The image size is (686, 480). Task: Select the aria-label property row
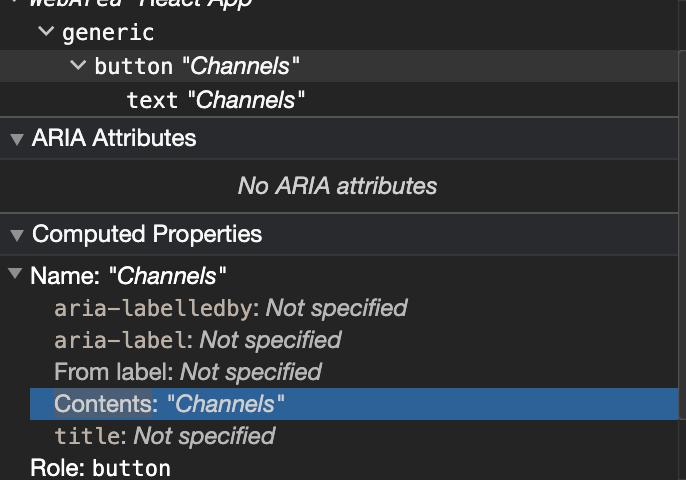click(197, 340)
